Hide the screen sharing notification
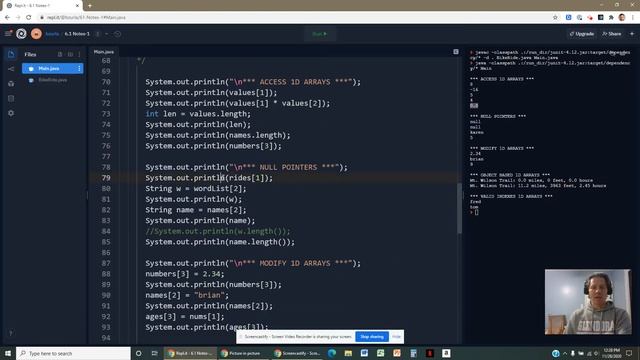This screenshot has width=640, height=360. [x=396, y=337]
